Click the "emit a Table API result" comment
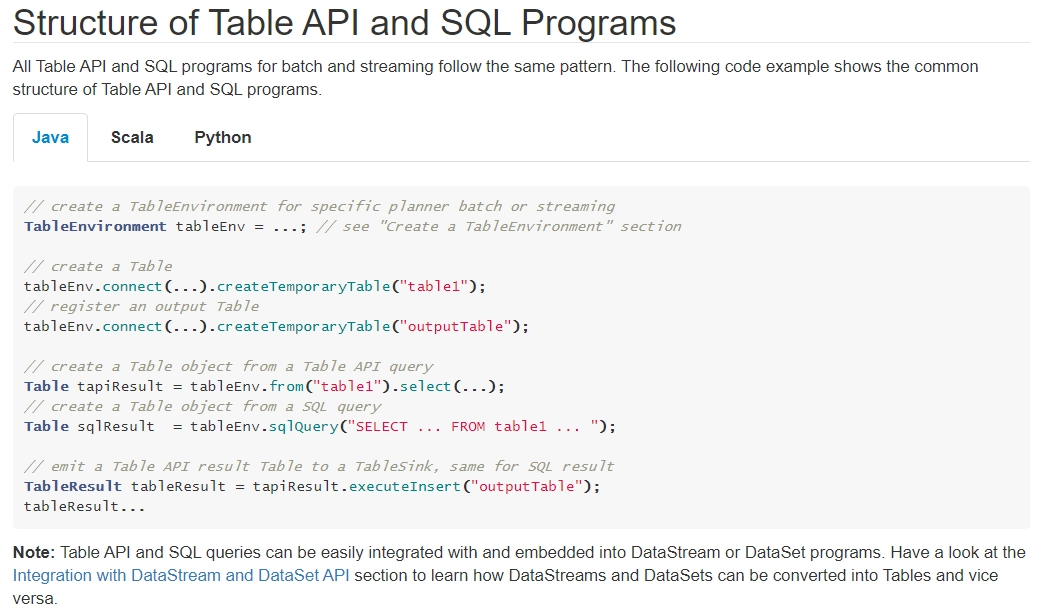This screenshot has width=1041, height=615. (319, 466)
